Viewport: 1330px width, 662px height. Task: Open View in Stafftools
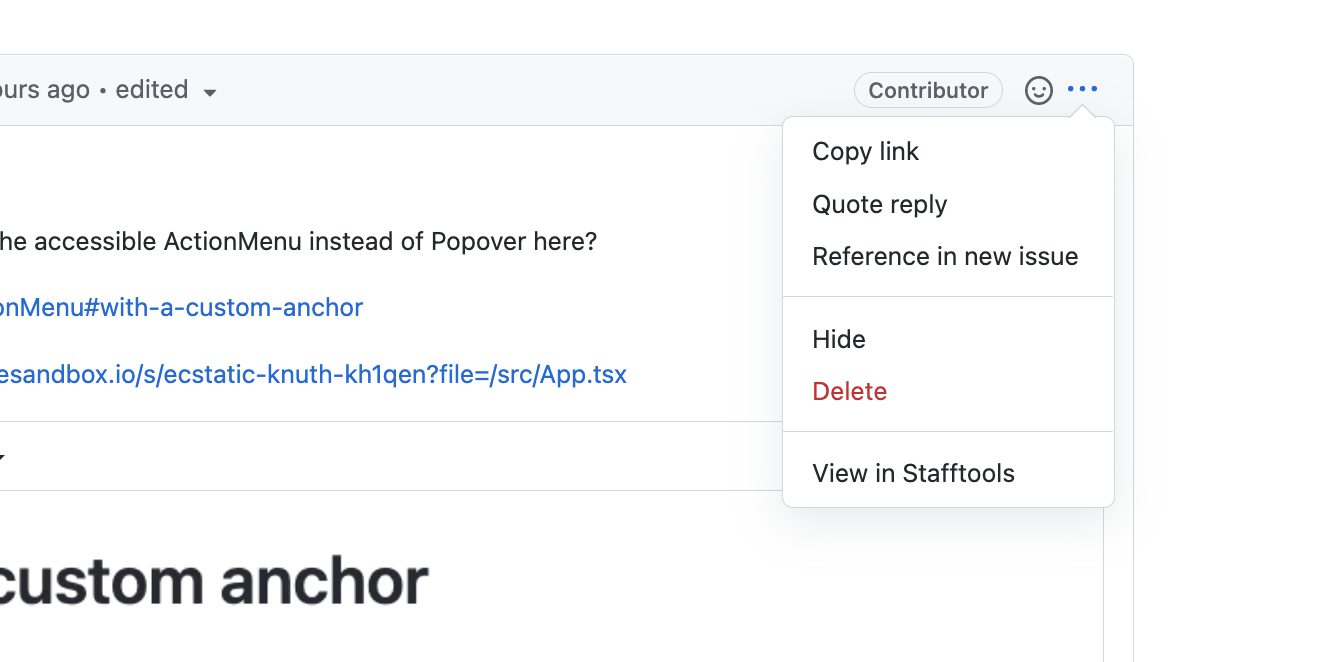[913, 472]
